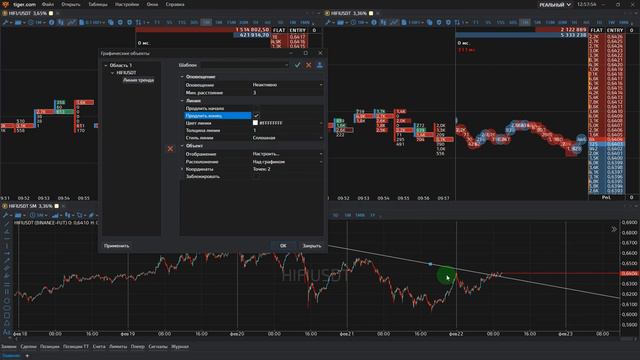The image size is (640, 360).
Task: Click pencil drawing icon in bottom chart toolbar
Action: tap(91, 215)
